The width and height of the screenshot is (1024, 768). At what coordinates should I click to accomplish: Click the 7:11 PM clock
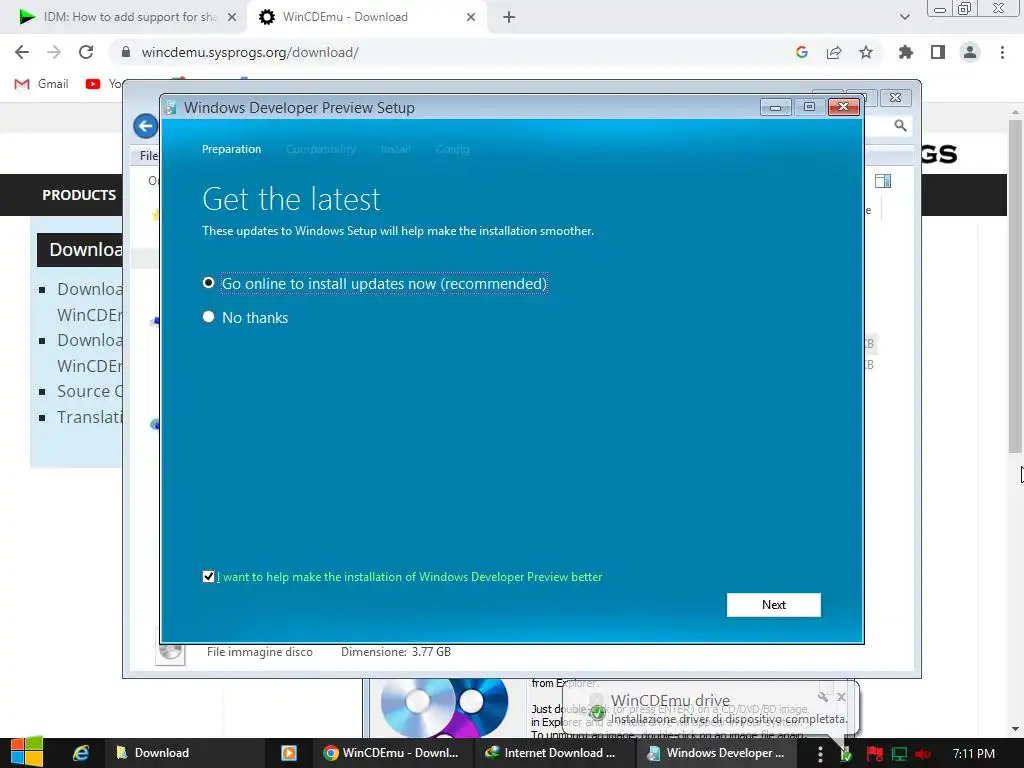pos(974,754)
